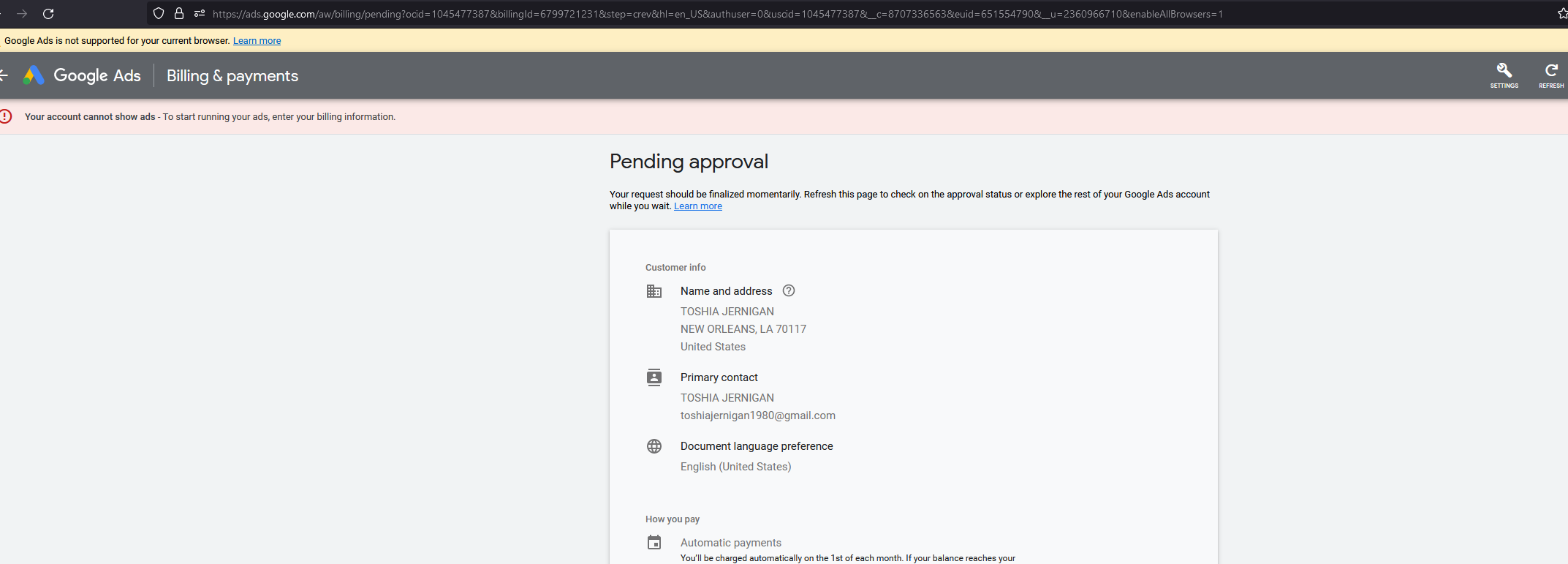This screenshot has height=564, width=1568.
Task: Click the How you pay section header
Action: (x=673, y=519)
